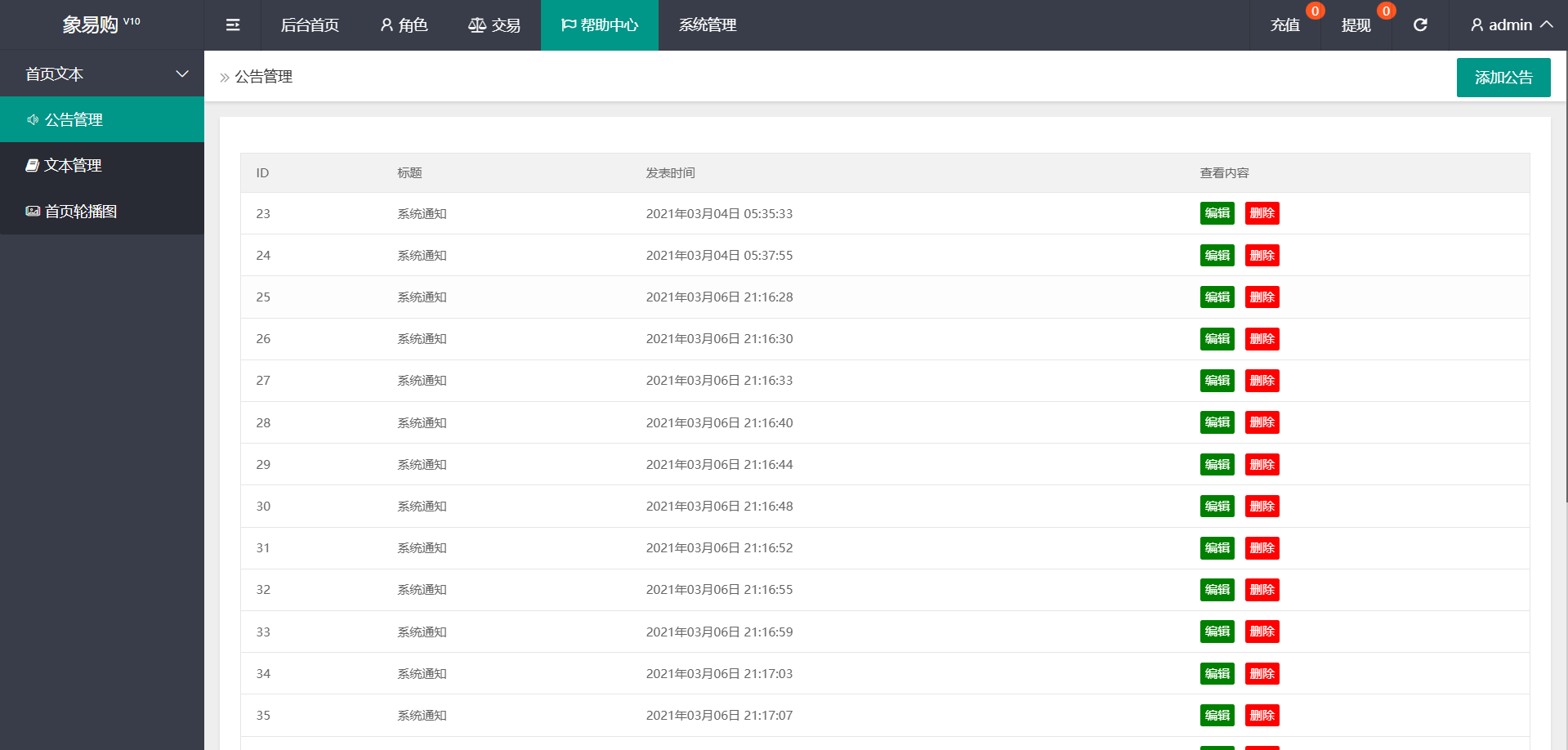The width and height of the screenshot is (1568, 750).
Task: Edit announcement ID 30
Action: [1217, 506]
